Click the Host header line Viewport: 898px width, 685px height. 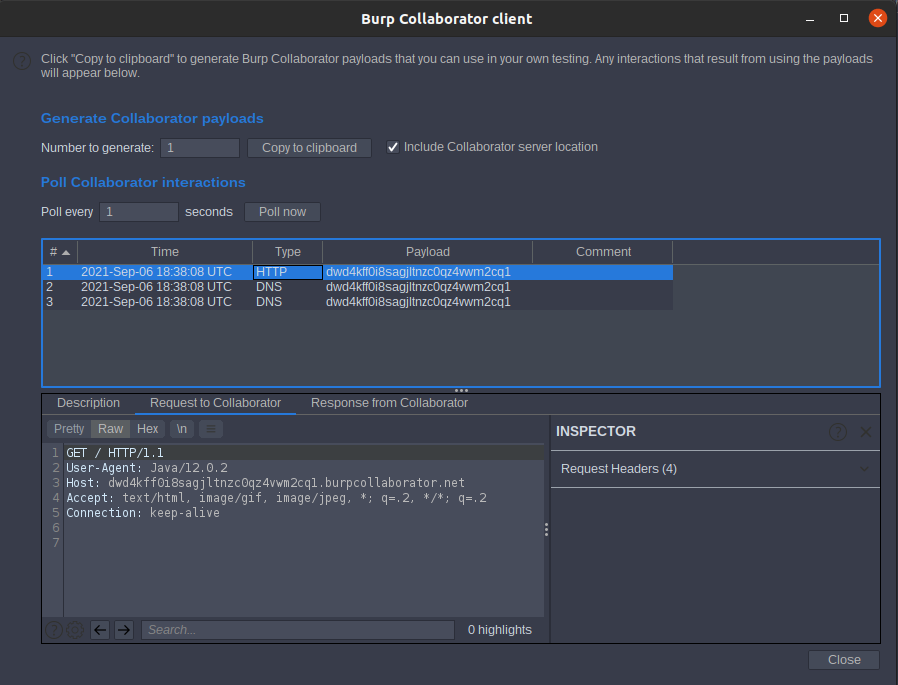pos(266,483)
